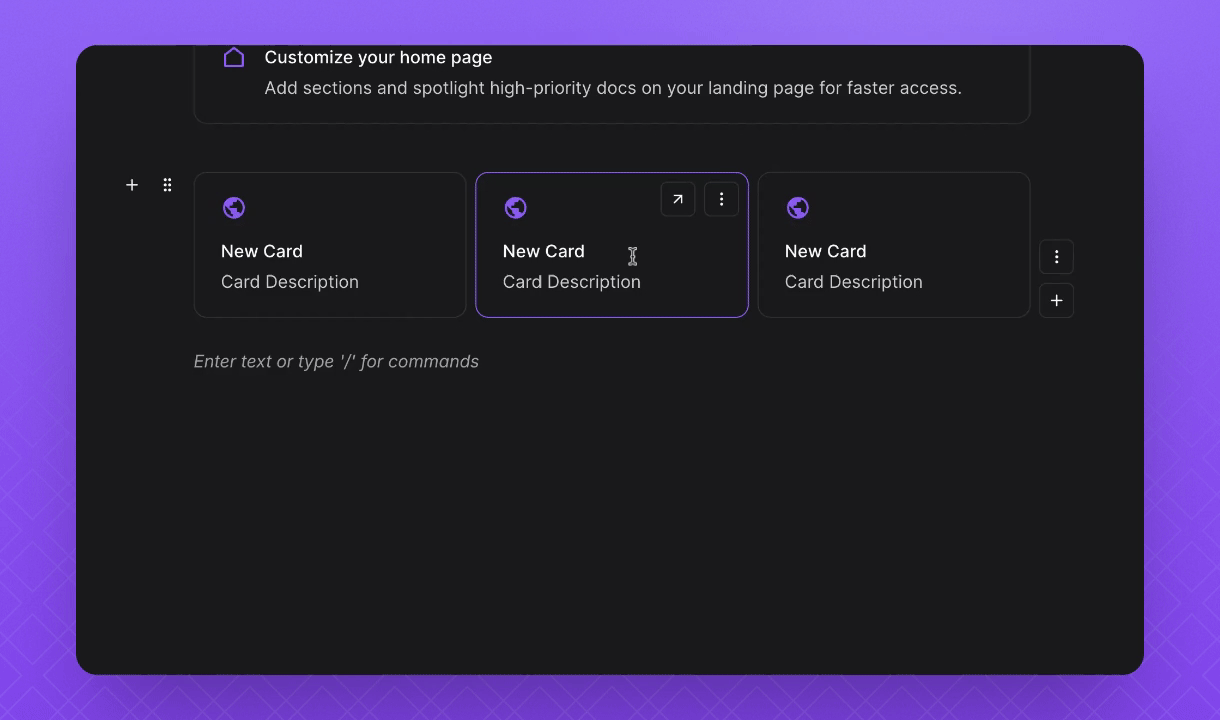This screenshot has height=720, width=1220.
Task: Click the globe icon on the middle card
Action: click(x=516, y=208)
